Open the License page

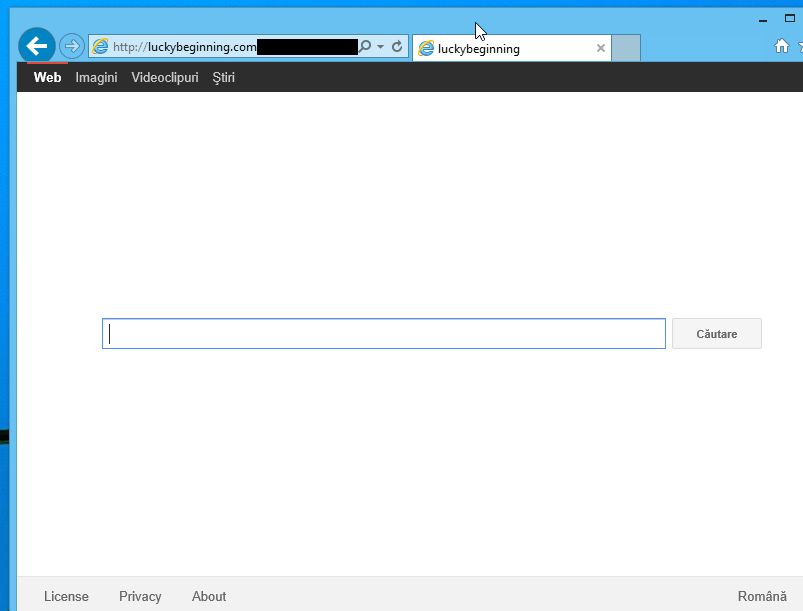[x=66, y=596]
